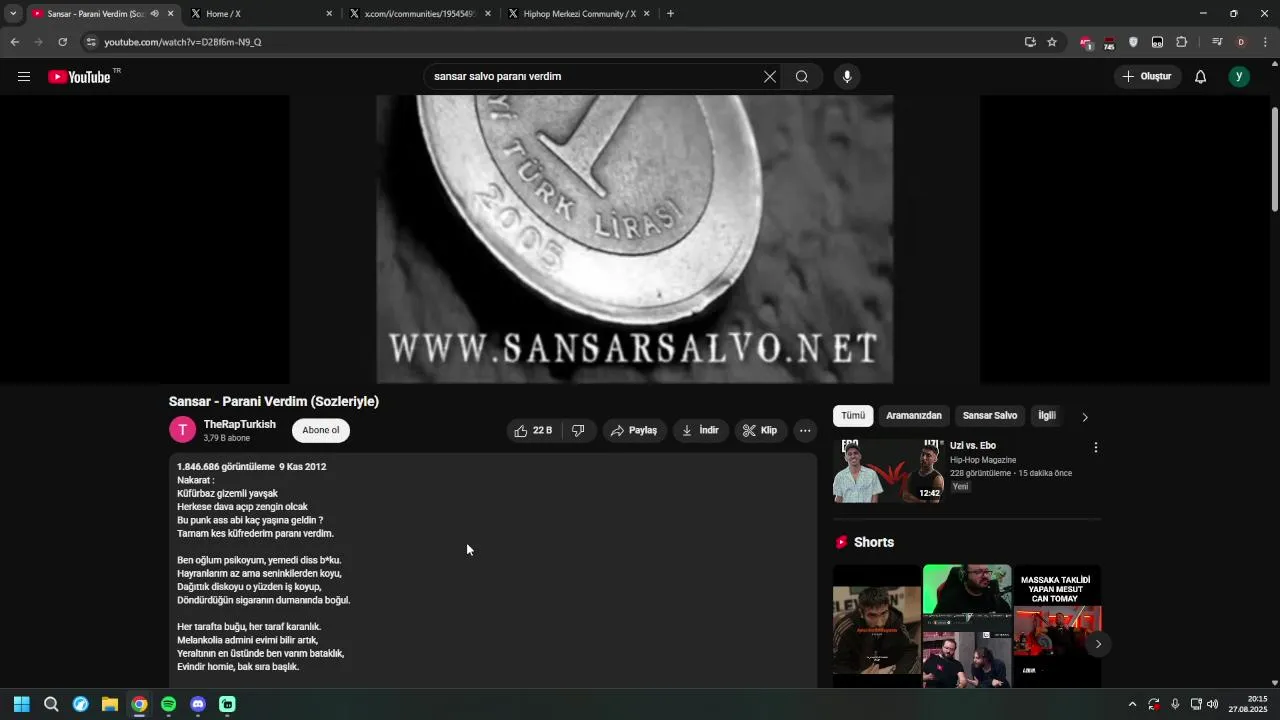The image size is (1280, 720).
Task: Show more filter chips with right arrow
Action: [x=1085, y=417]
